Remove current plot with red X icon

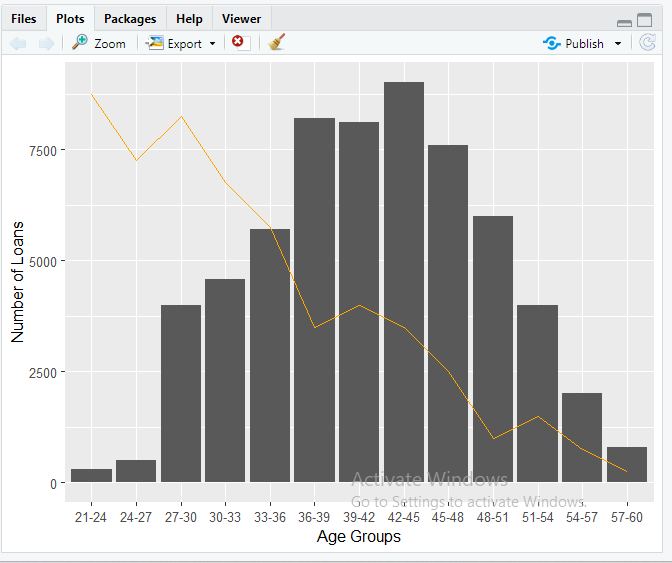(241, 43)
